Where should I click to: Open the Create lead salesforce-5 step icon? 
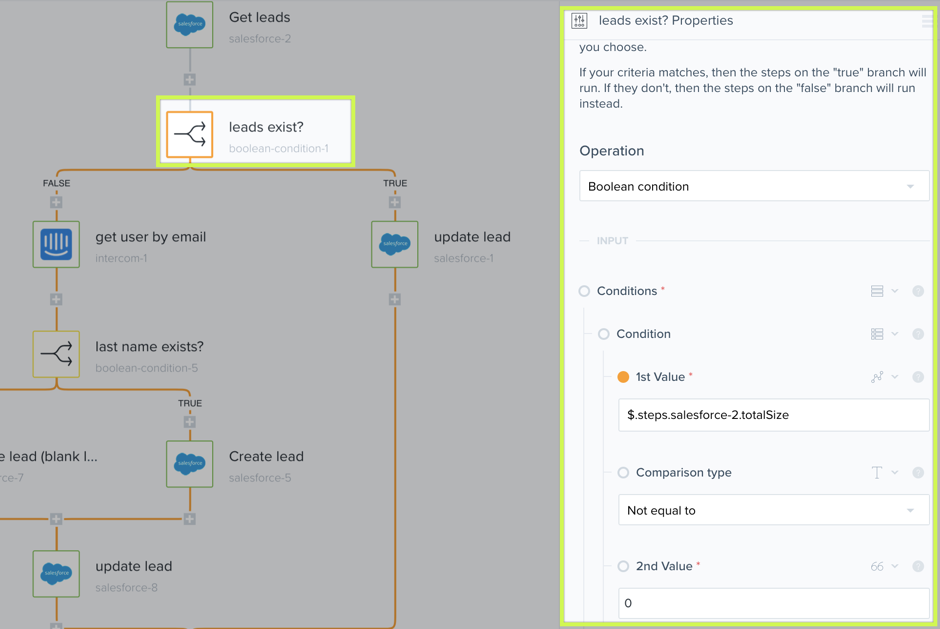[x=189, y=464]
